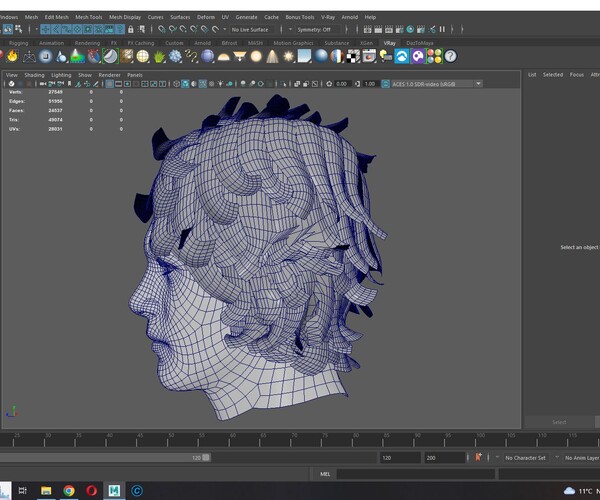Screen dimensions: 600x500
Task: Expand the snap options arrow before No Live Surface
Action: click(225, 29)
